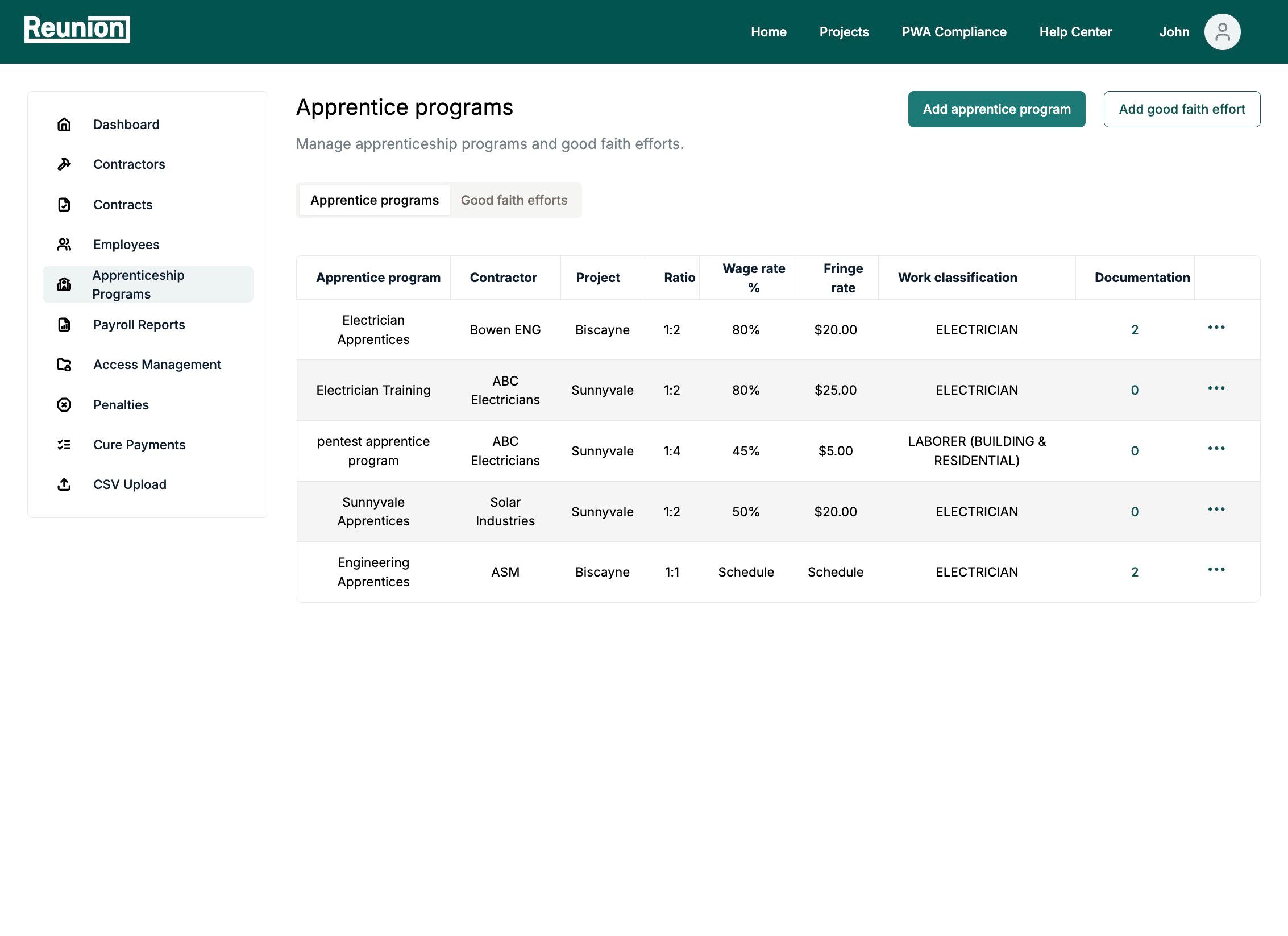Click Add good faith effort button

1182,109
